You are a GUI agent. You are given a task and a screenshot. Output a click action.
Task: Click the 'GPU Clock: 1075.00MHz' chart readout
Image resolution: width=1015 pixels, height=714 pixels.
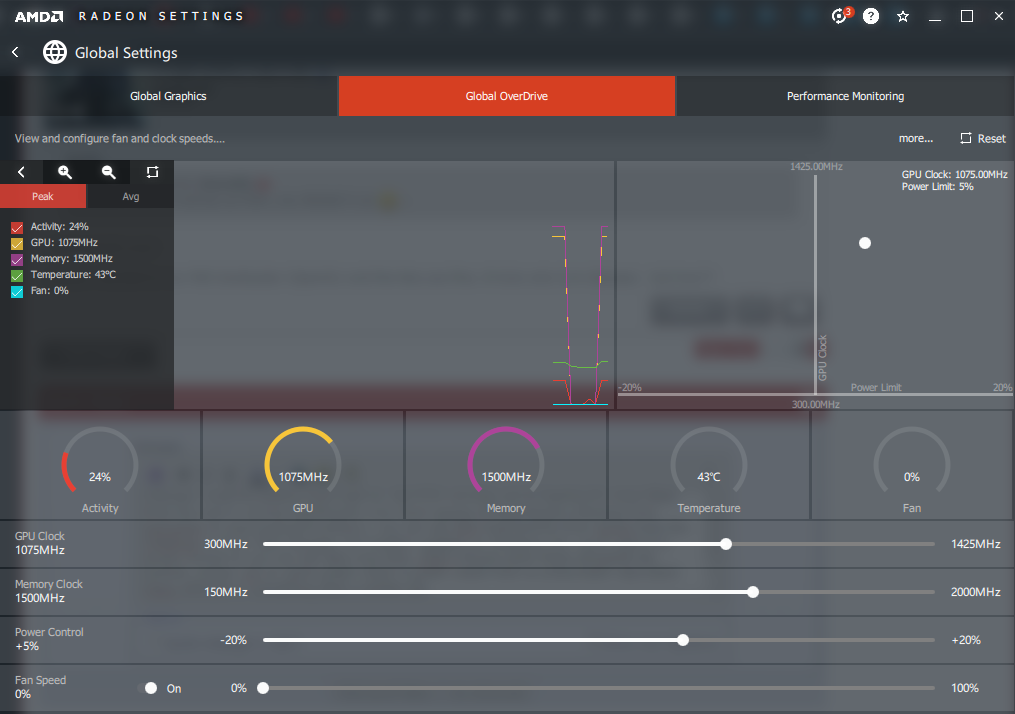[954, 174]
